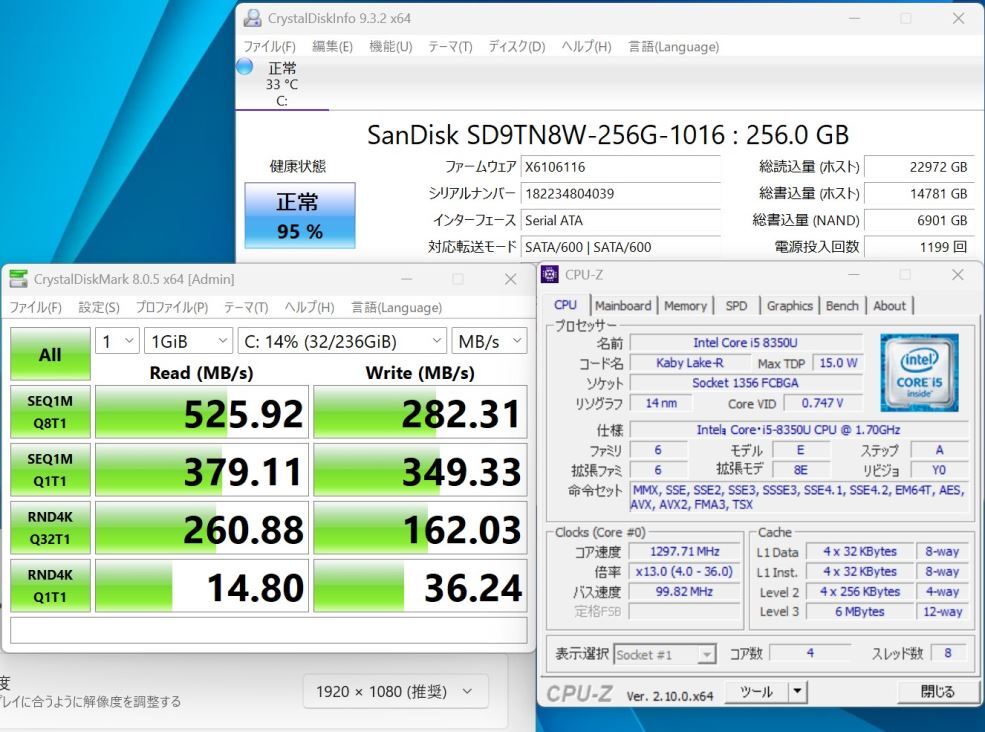Screen dimensions: 985x732
Task: Open the test count dropdown showing 1
Action: pos(117,341)
